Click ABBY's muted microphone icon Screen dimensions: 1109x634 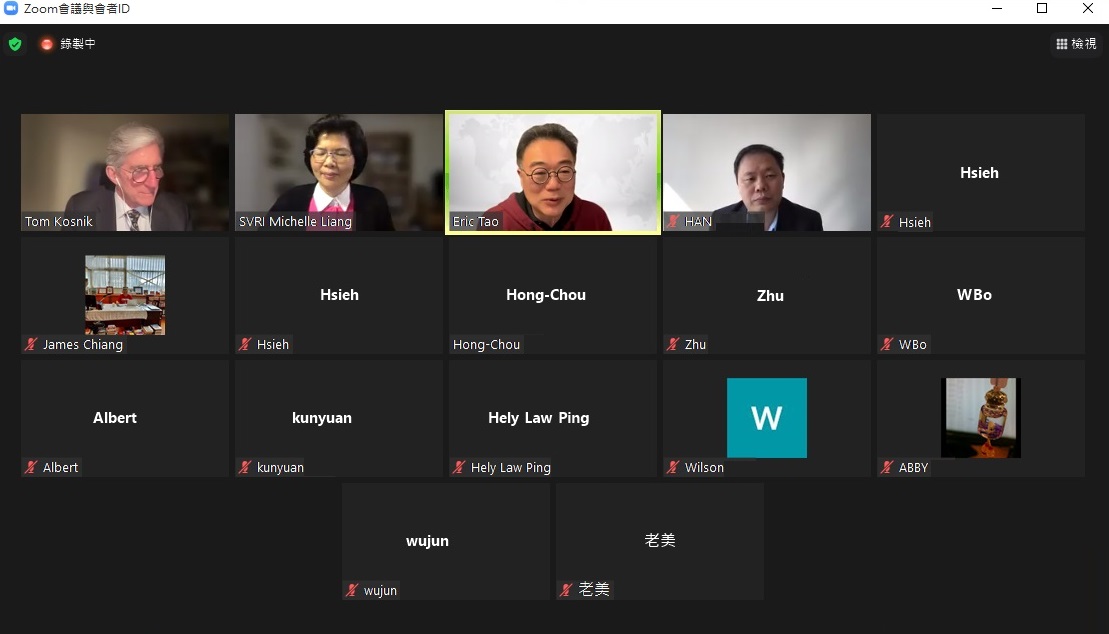point(887,467)
